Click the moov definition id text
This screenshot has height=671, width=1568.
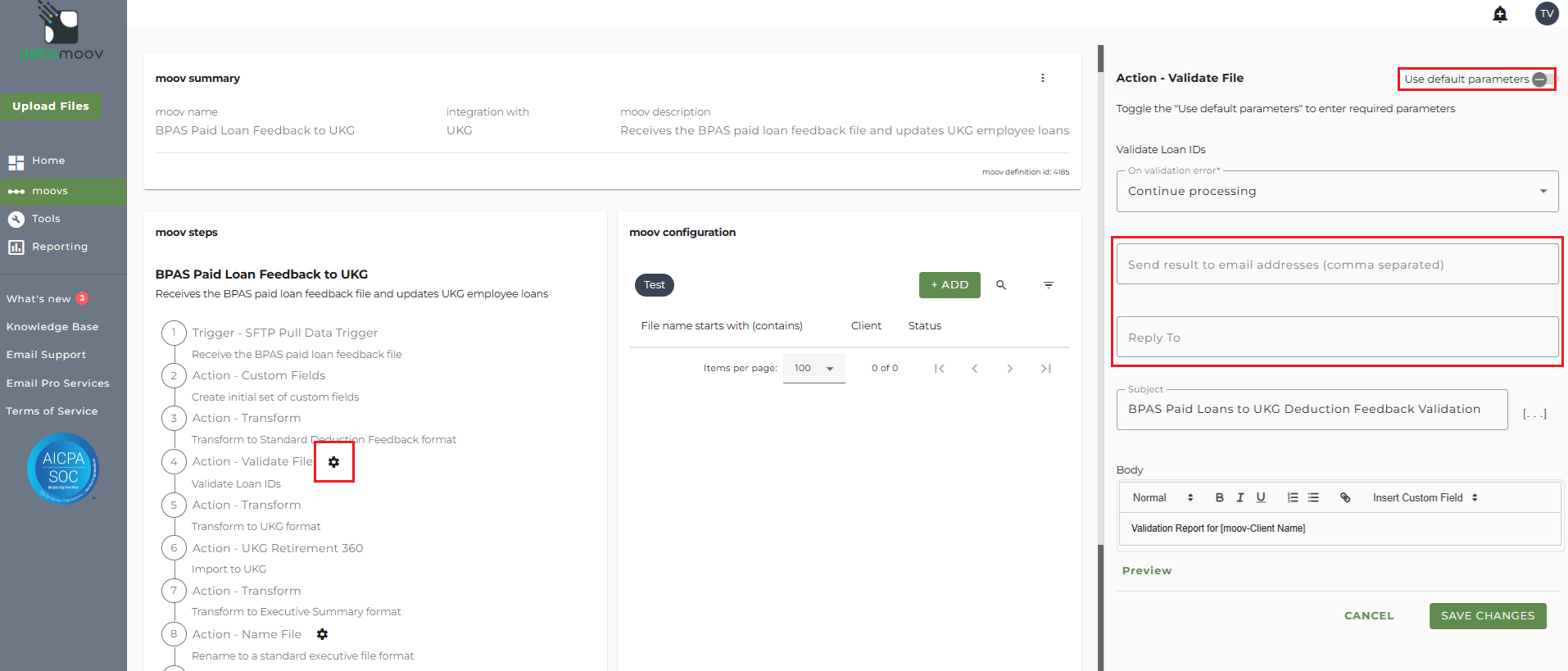(x=1026, y=172)
